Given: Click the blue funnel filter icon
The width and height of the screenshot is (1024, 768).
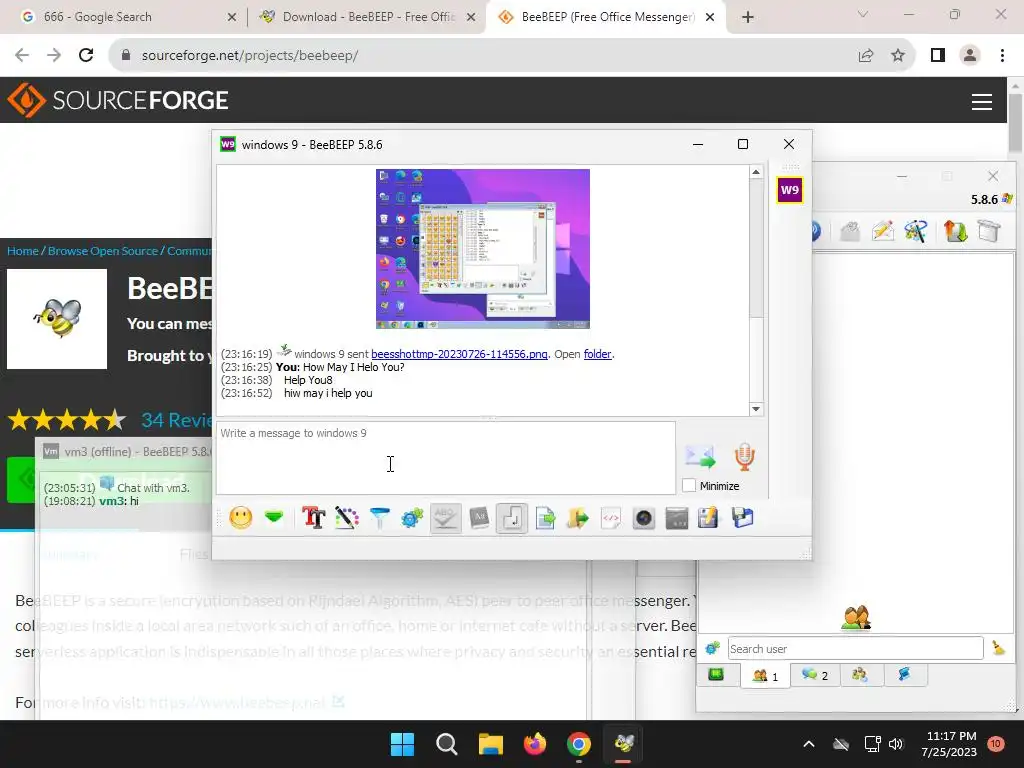Looking at the screenshot, I should click(379, 518).
